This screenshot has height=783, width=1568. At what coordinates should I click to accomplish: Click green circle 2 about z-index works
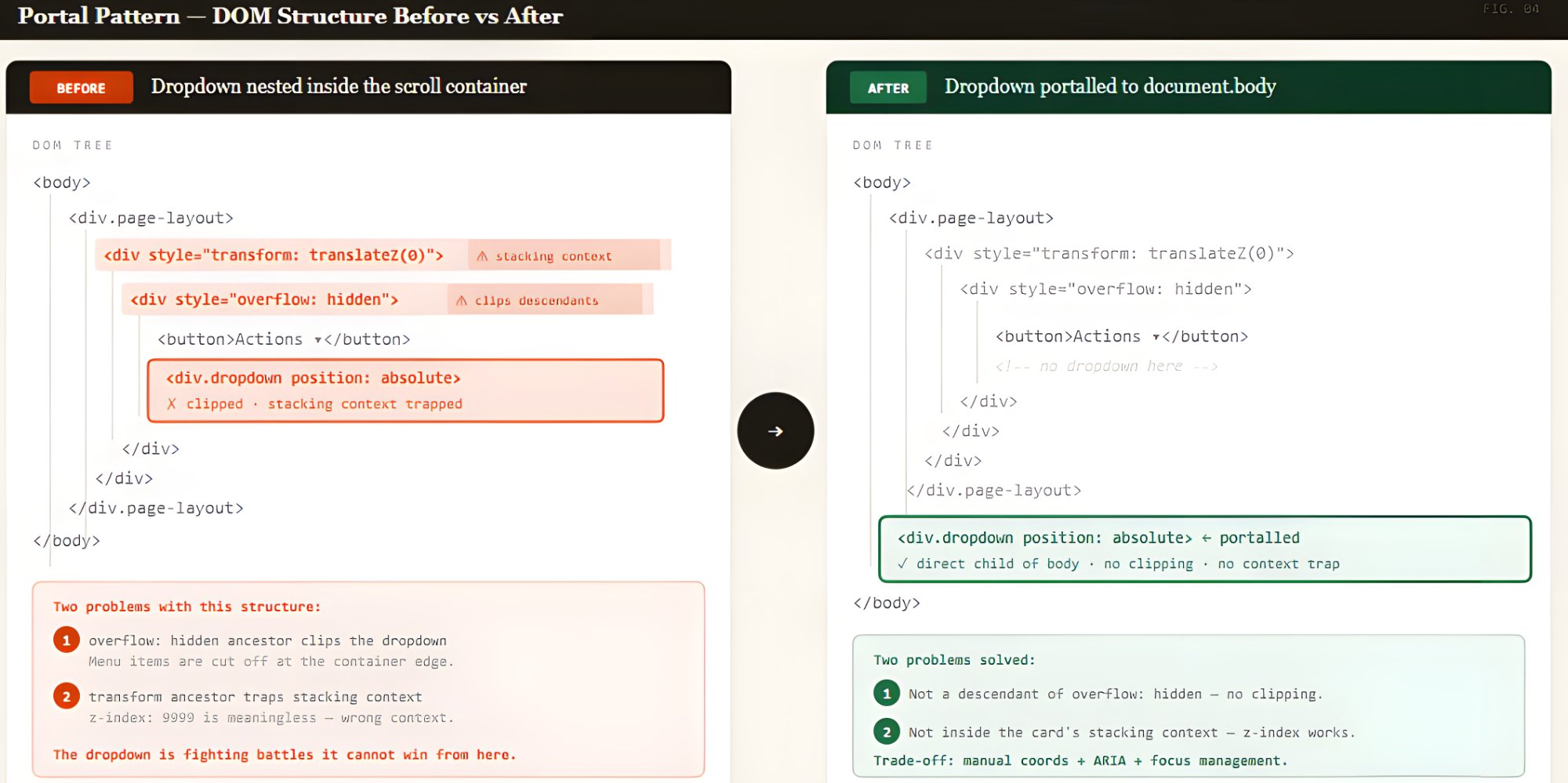887,732
